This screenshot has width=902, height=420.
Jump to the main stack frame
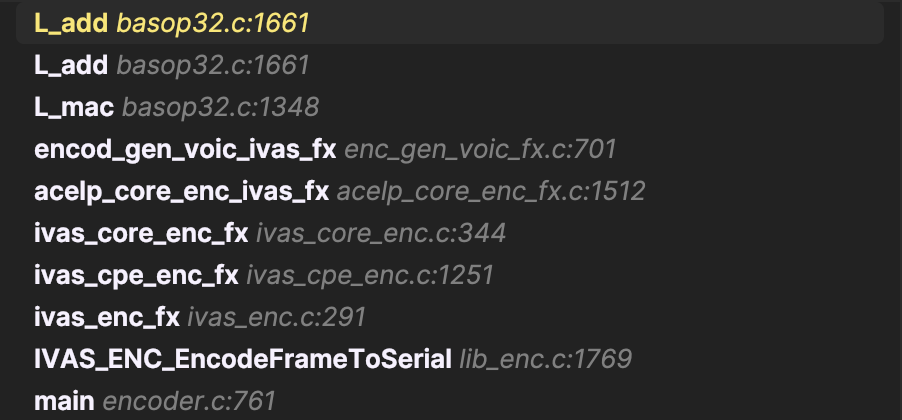64,402
